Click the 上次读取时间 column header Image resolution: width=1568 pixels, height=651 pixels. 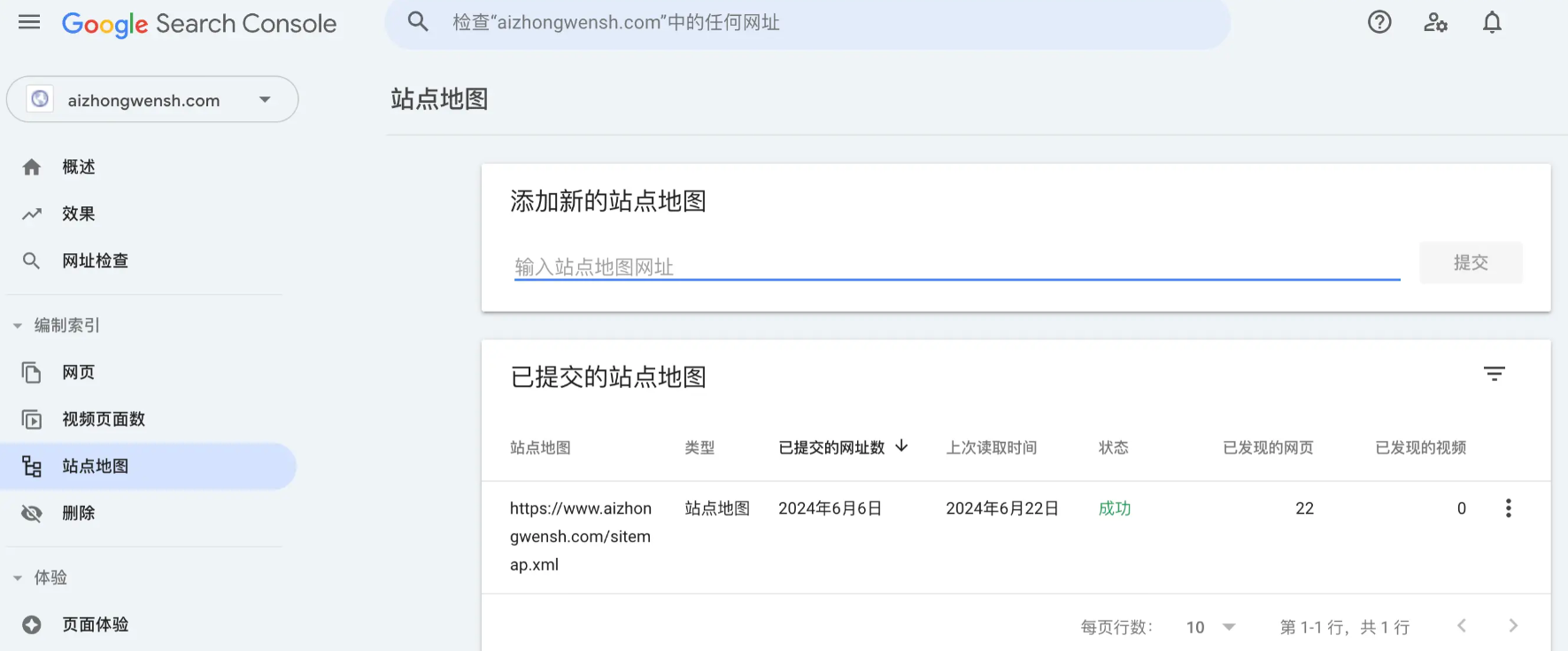[x=991, y=447]
